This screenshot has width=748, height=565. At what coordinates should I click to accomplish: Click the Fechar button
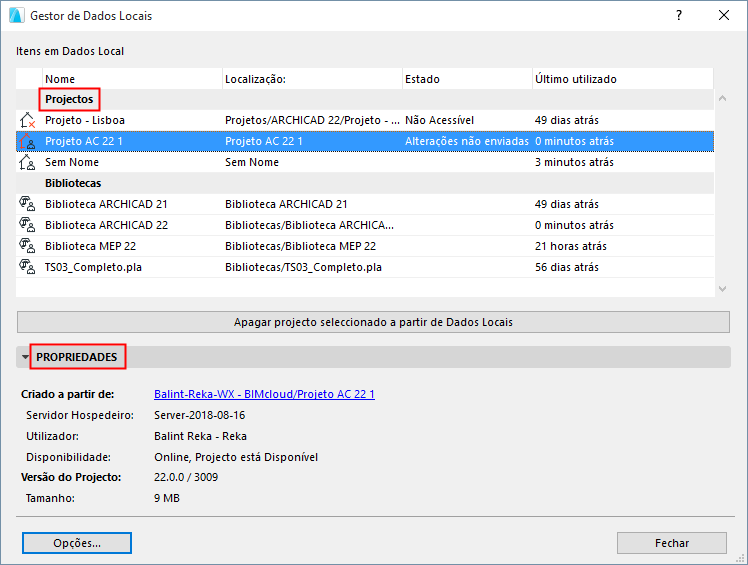(672, 543)
